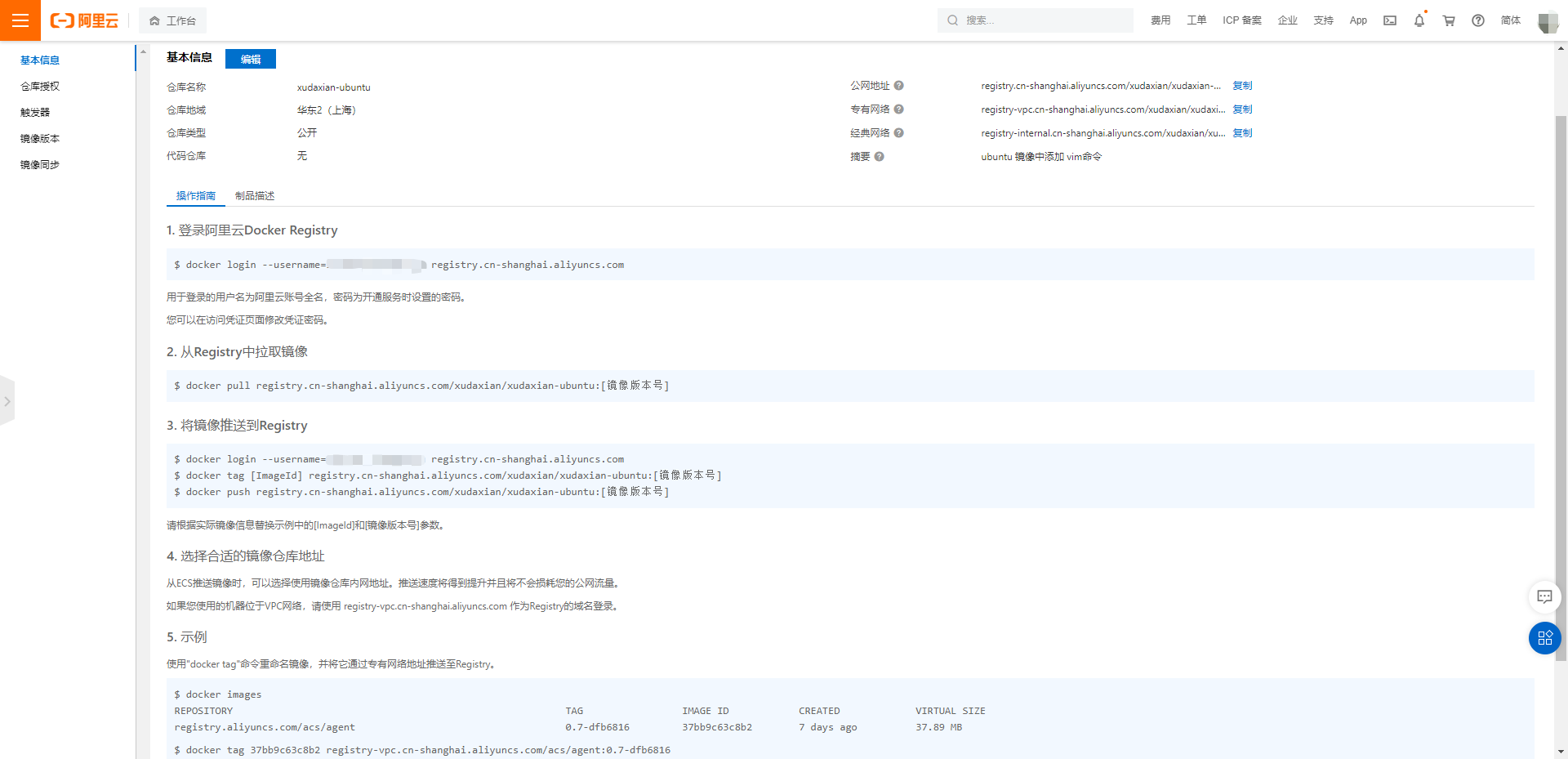The image size is (1568, 759).
Task: Open the 工单 menu
Action: pyautogui.click(x=1196, y=20)
